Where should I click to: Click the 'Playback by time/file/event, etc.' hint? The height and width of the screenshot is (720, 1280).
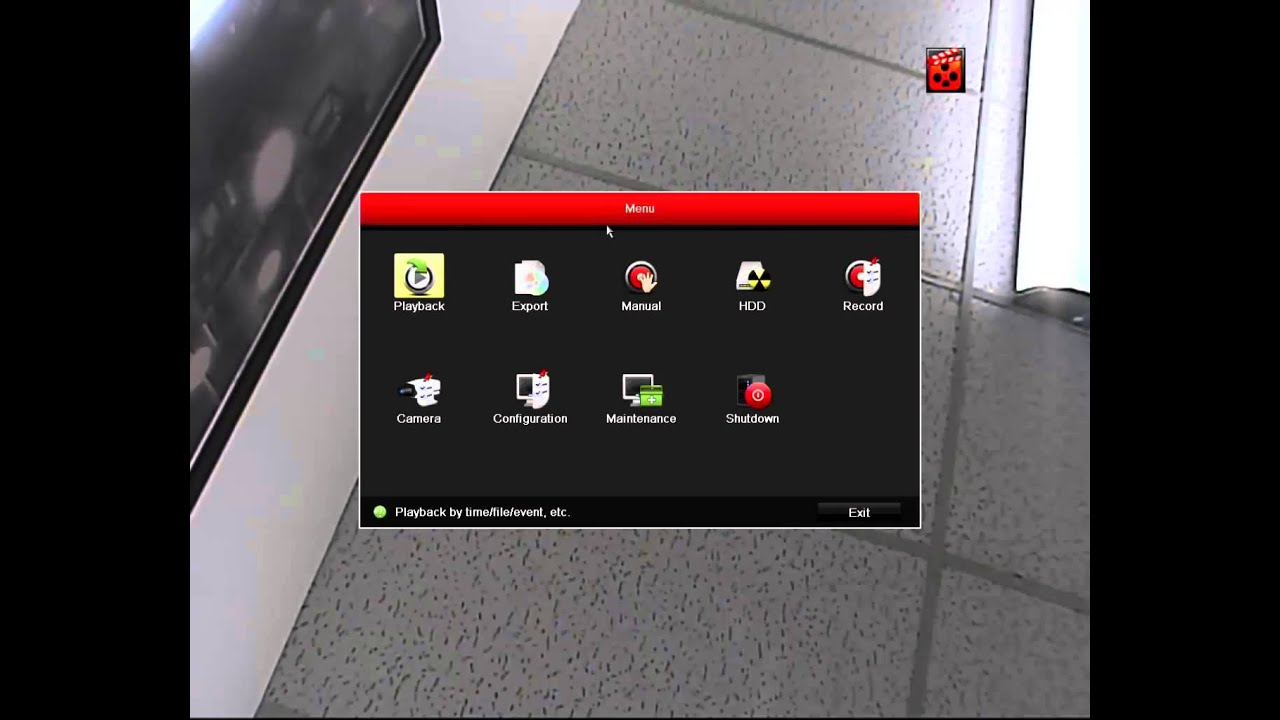482,512
